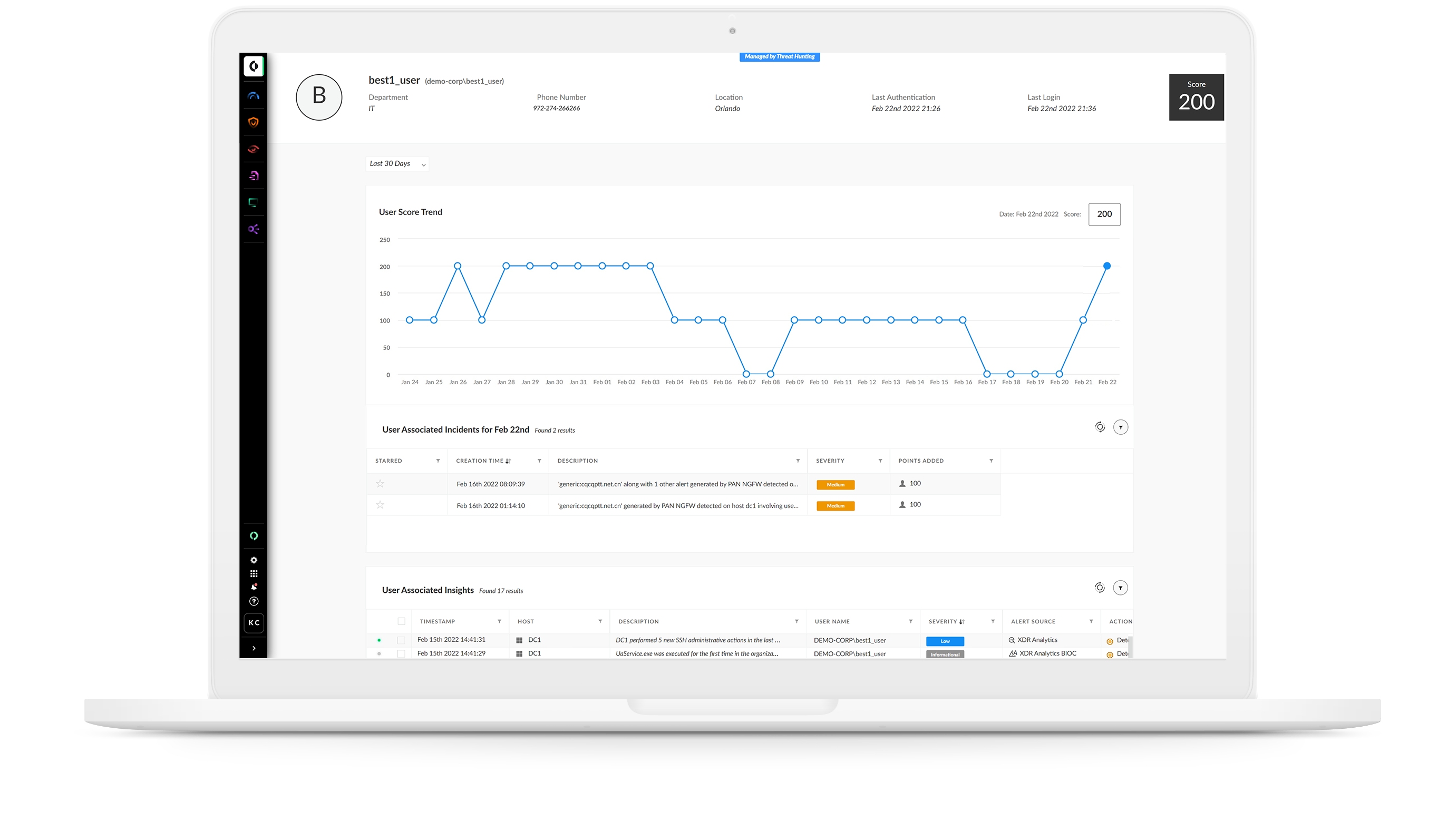1438x840 pixels.
Task: Open the Points Added filter funnel
Action: click(x=990, y=460)
